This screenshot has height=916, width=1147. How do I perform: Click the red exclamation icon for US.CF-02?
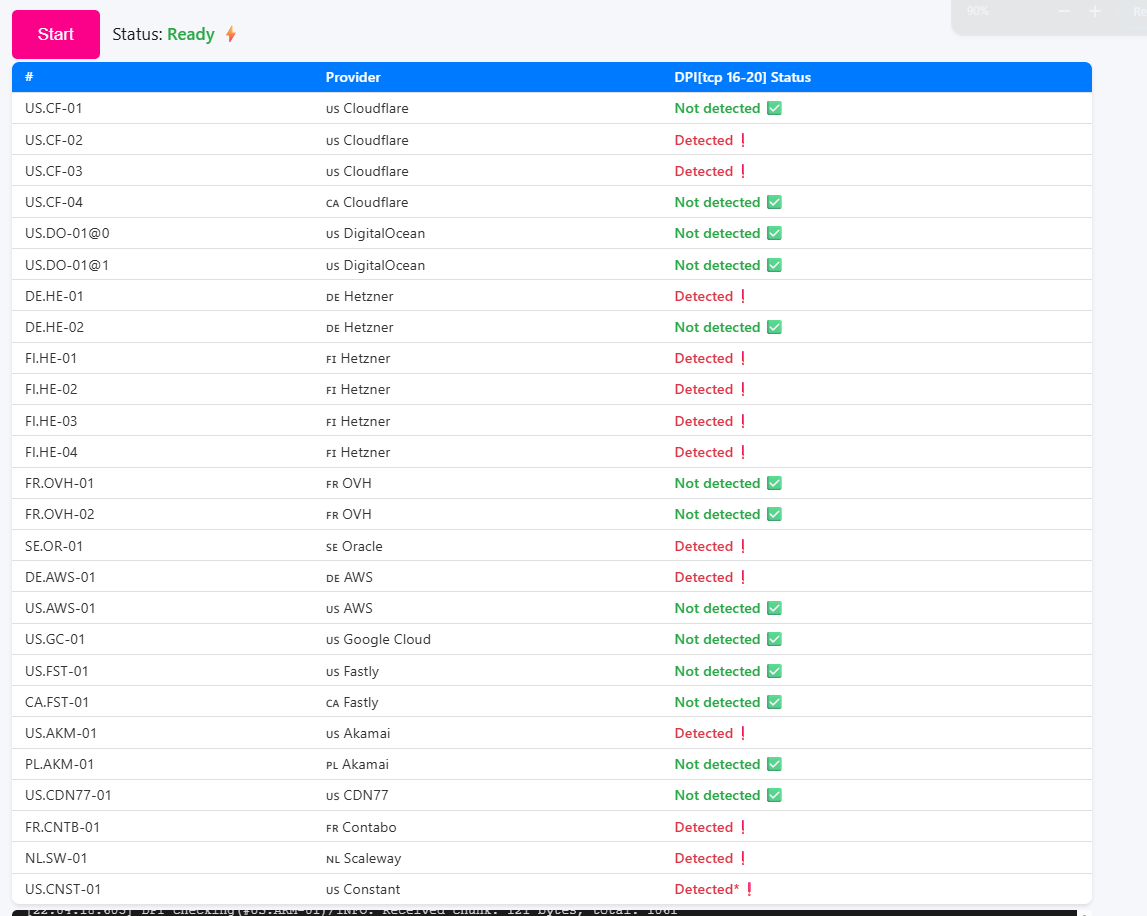pos(743,140)
